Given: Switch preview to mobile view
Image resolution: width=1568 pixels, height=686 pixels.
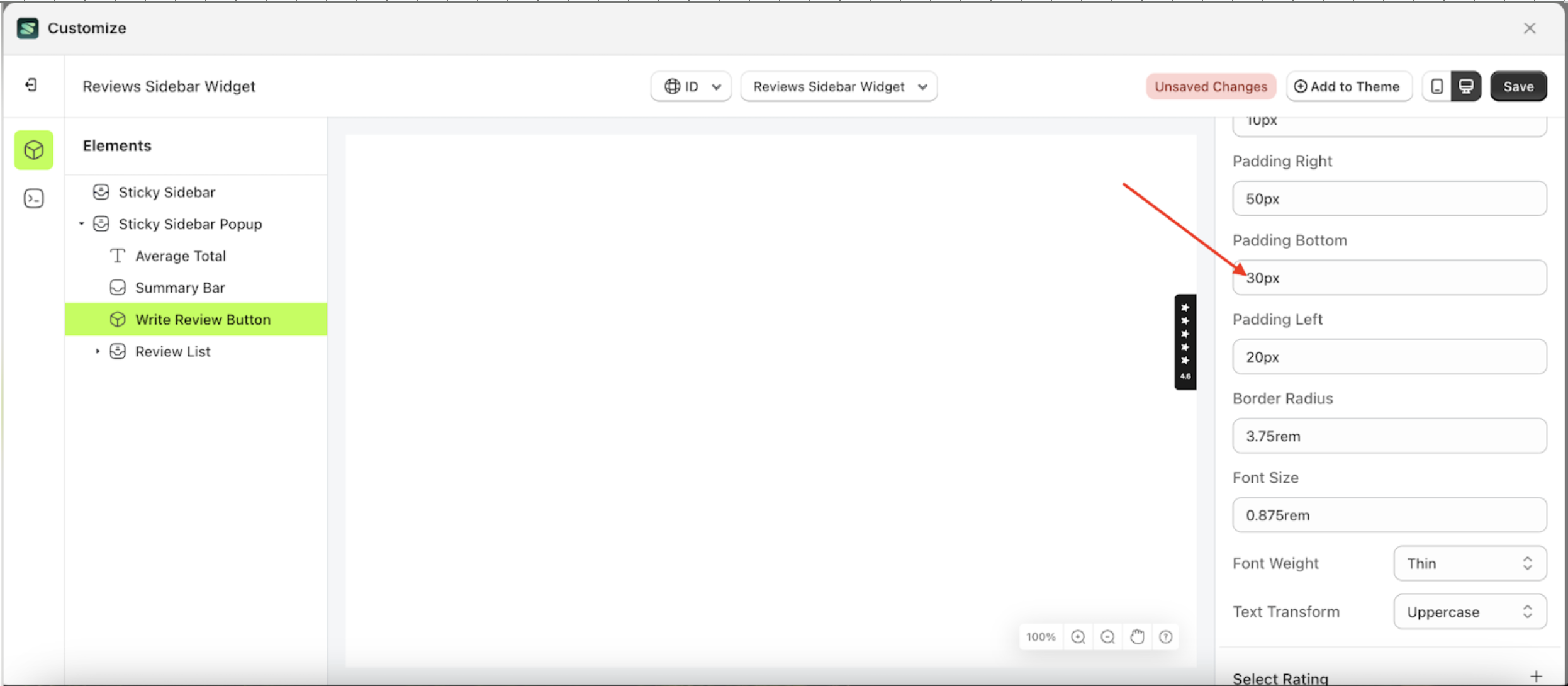Looking at the screenshot, I should pyautogui.click(x=1436, y=86).
